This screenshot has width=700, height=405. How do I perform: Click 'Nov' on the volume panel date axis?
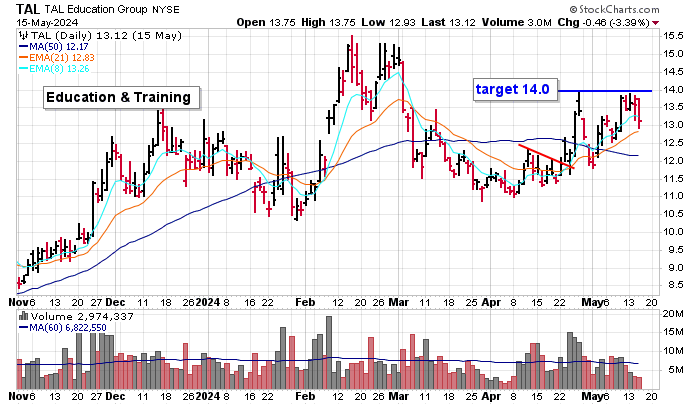pos(19,396)
